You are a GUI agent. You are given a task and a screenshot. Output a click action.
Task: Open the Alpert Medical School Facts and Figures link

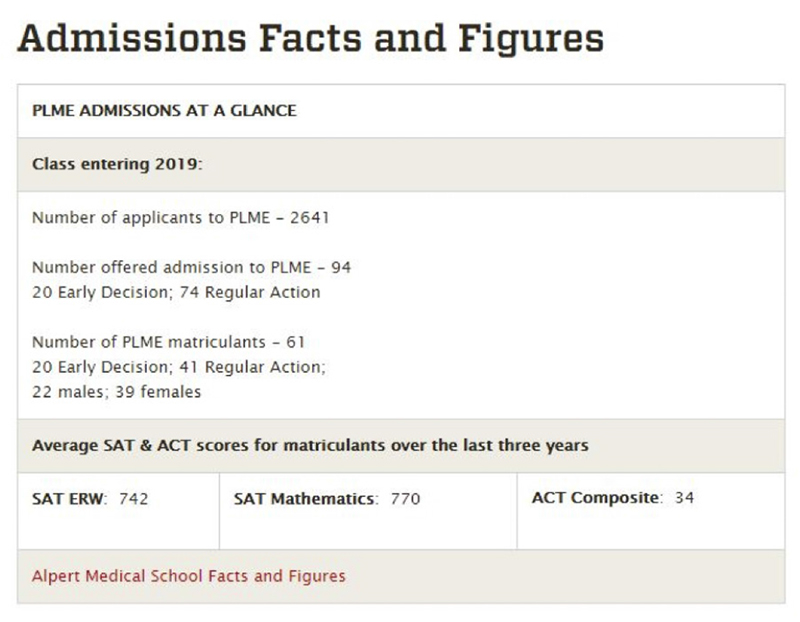pos(189,576)
